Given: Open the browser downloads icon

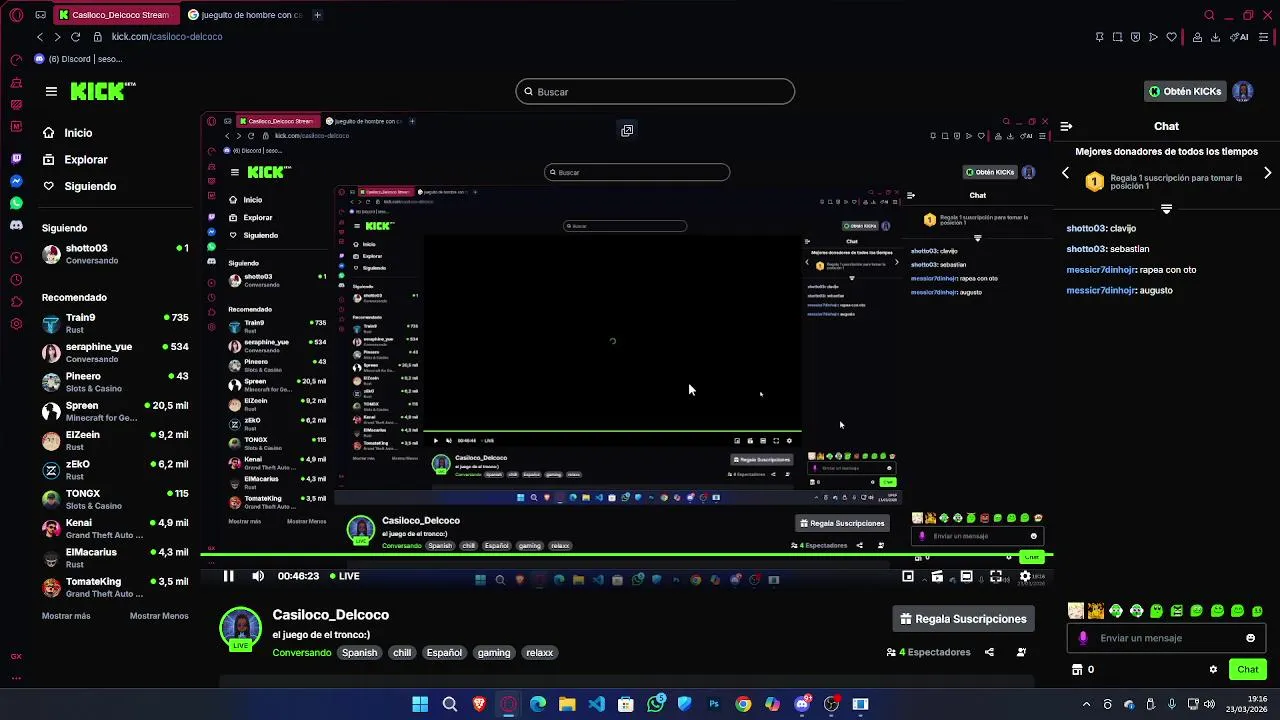Looking at the screenshot, I should click(1215, 37).
